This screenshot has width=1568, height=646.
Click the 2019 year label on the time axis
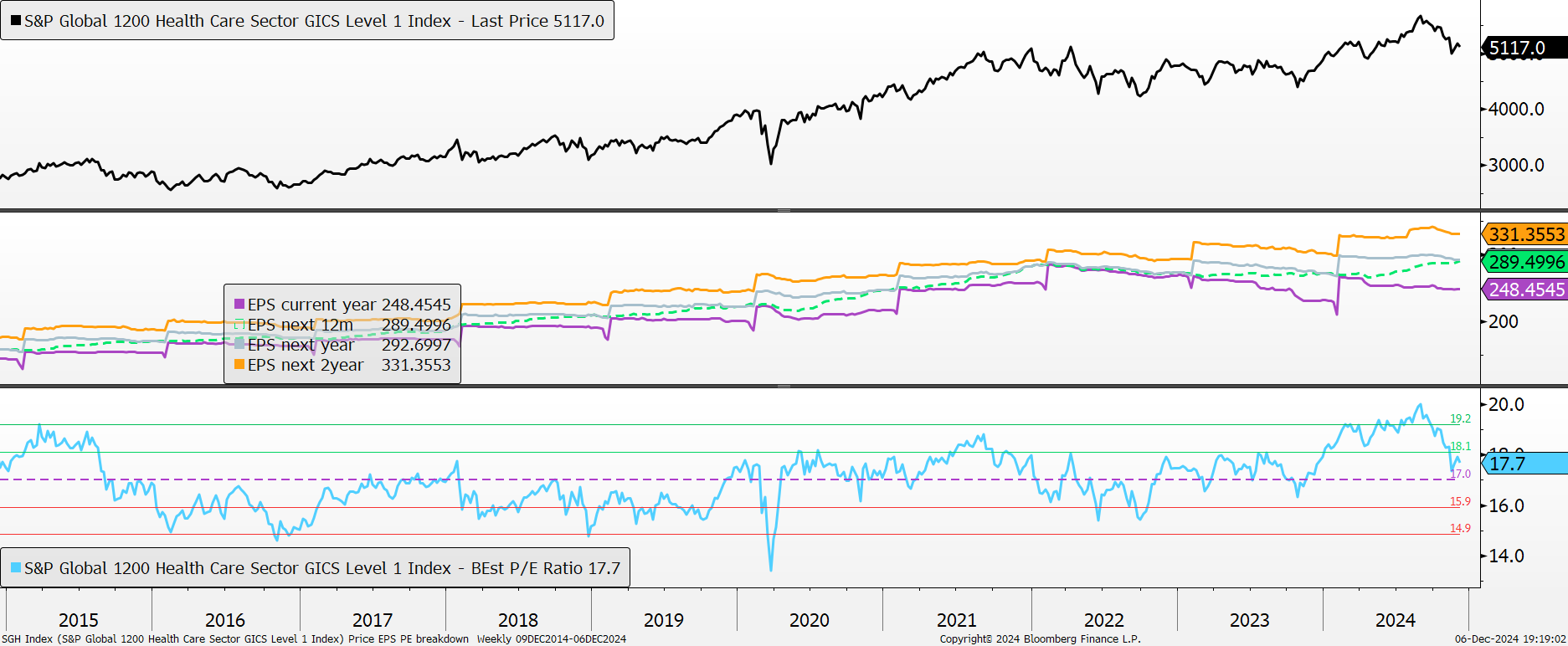point(664,620)
